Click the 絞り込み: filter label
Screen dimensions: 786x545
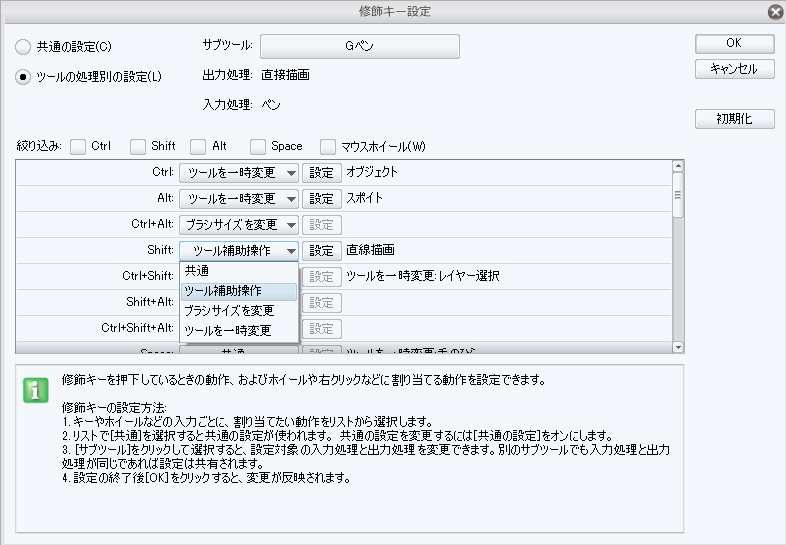pos(39,146)
